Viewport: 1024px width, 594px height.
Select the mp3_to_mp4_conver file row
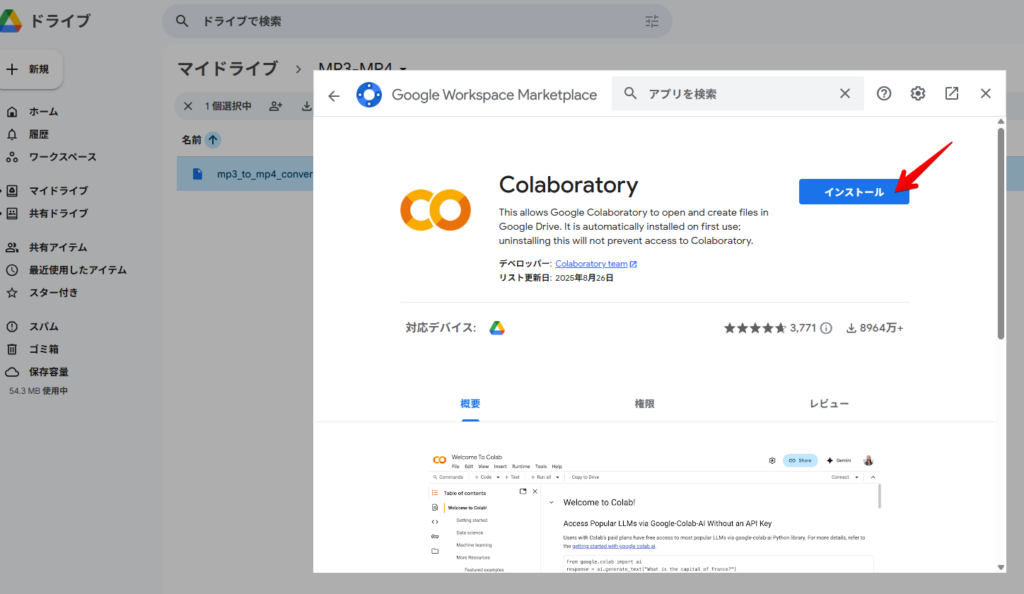[245, 174]
